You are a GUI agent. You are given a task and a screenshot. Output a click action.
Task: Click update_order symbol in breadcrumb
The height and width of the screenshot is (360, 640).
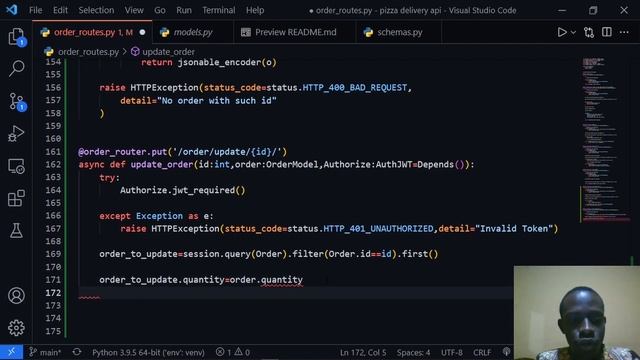pyautogui.click(x=168, y=52)
